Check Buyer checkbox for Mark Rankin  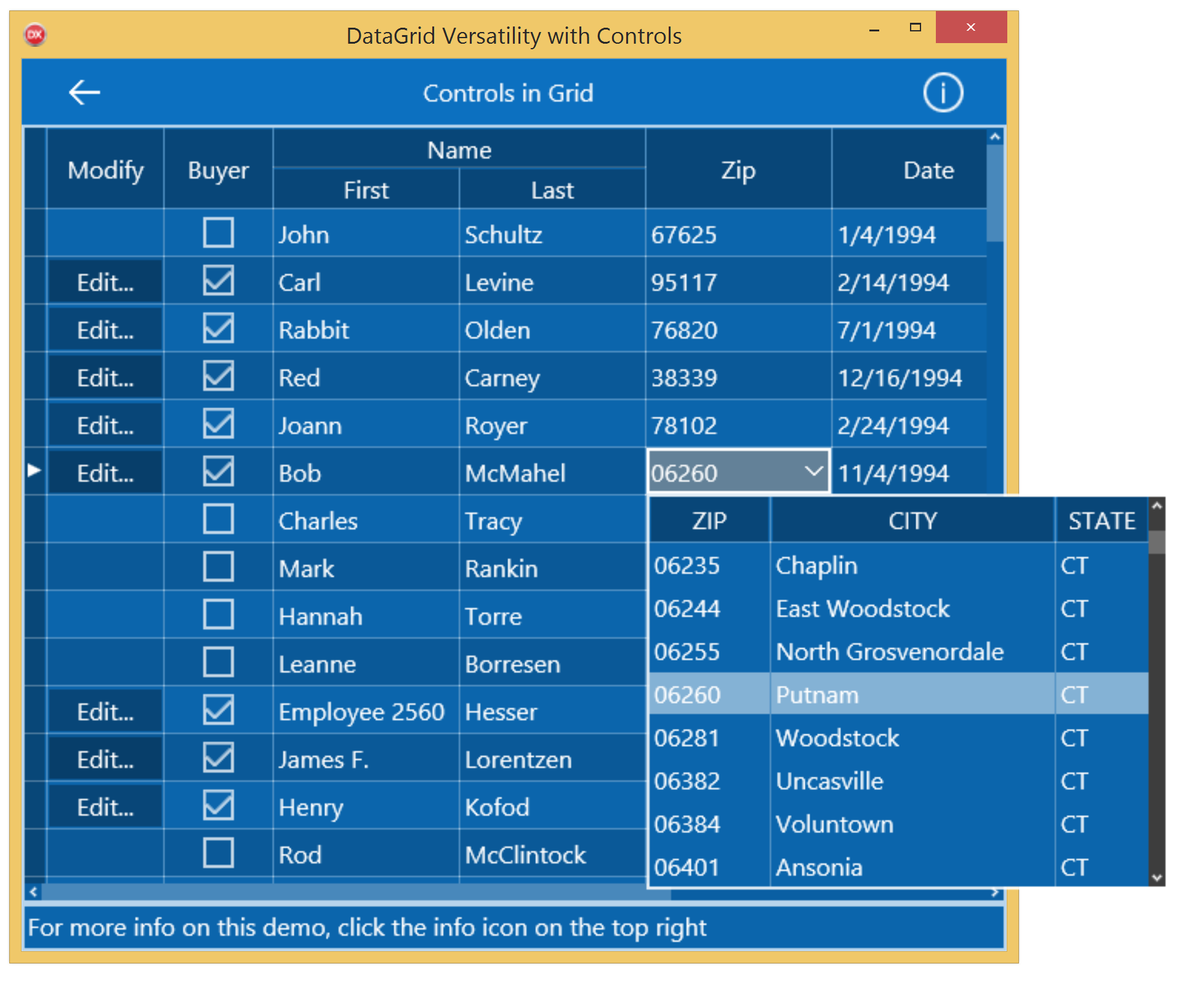[x=218, y=568]
